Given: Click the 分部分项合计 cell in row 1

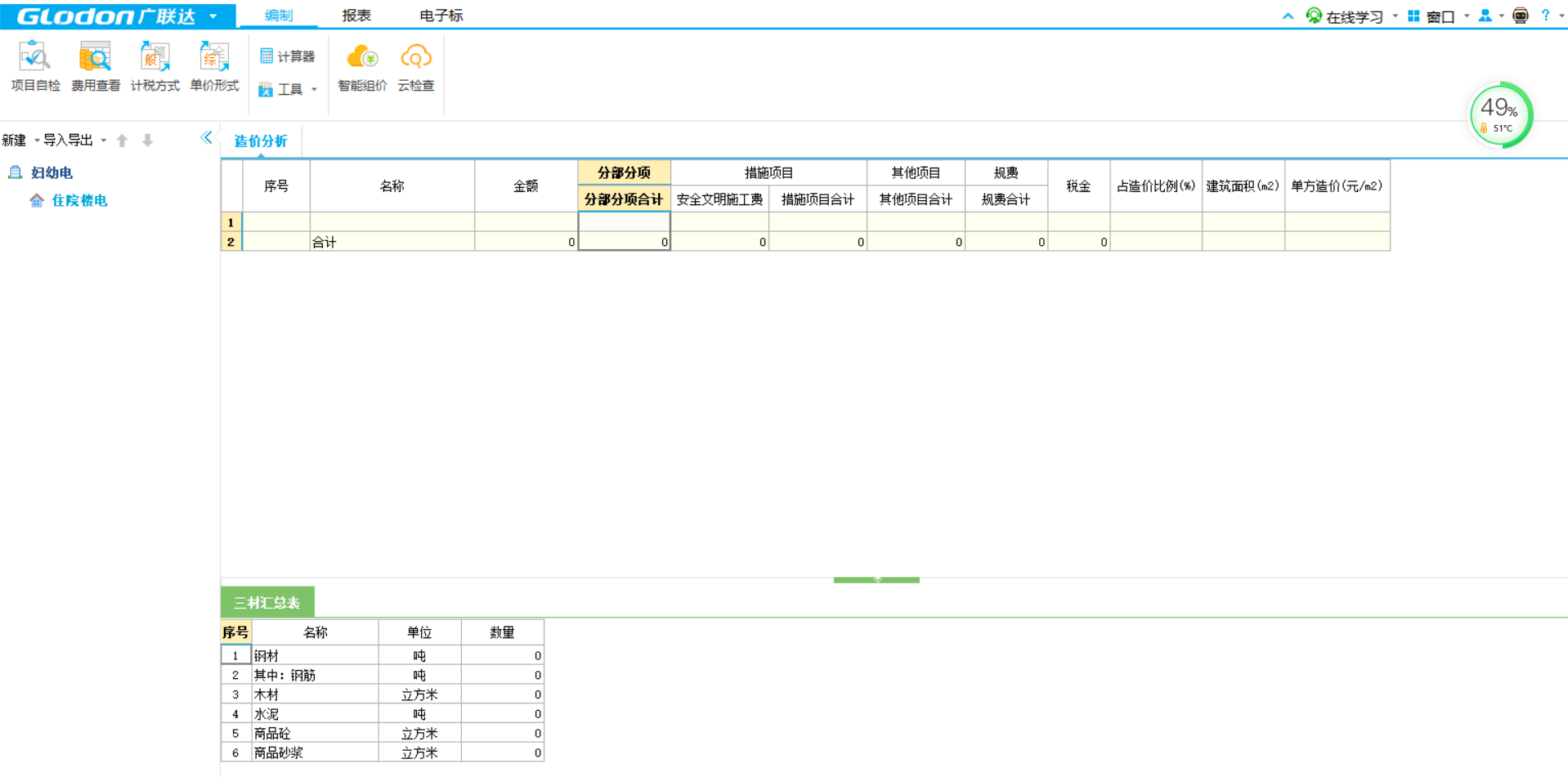Looking at the screenshot, I should point(624,222).
